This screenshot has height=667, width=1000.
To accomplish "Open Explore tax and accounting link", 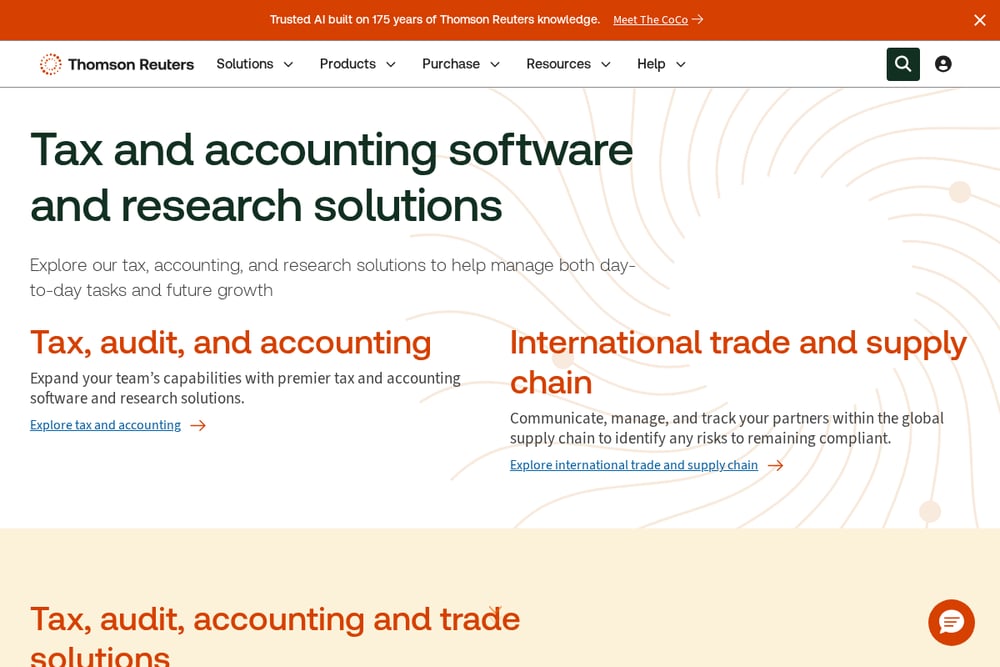I will (105, 425).
